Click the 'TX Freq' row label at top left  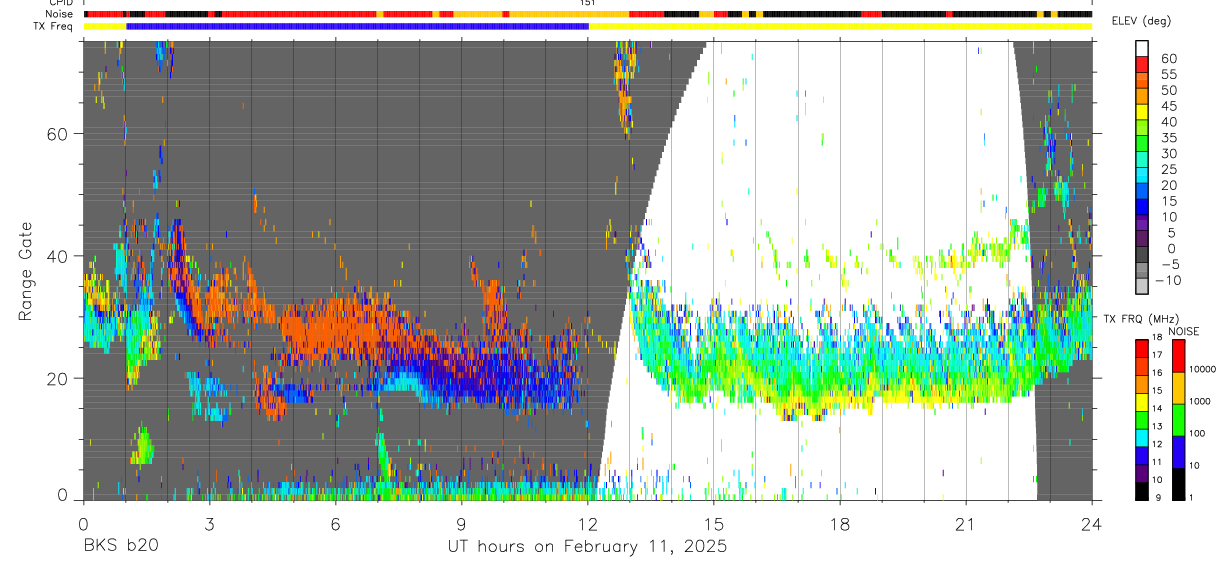click(53, 26)
